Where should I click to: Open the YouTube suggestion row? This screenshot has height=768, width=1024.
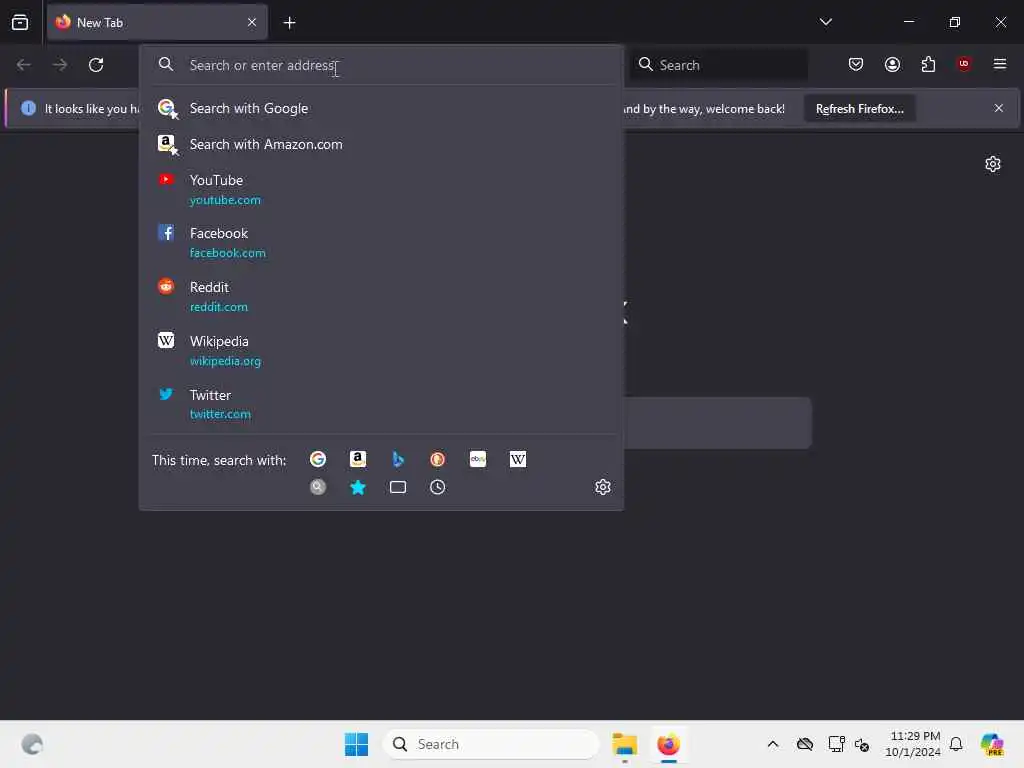coord(381,189)
